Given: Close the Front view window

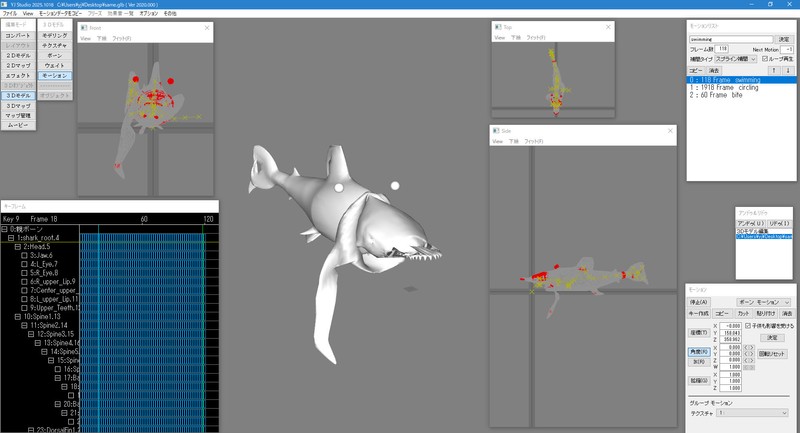Looking at the screenshot, I should tap(207, 28).
